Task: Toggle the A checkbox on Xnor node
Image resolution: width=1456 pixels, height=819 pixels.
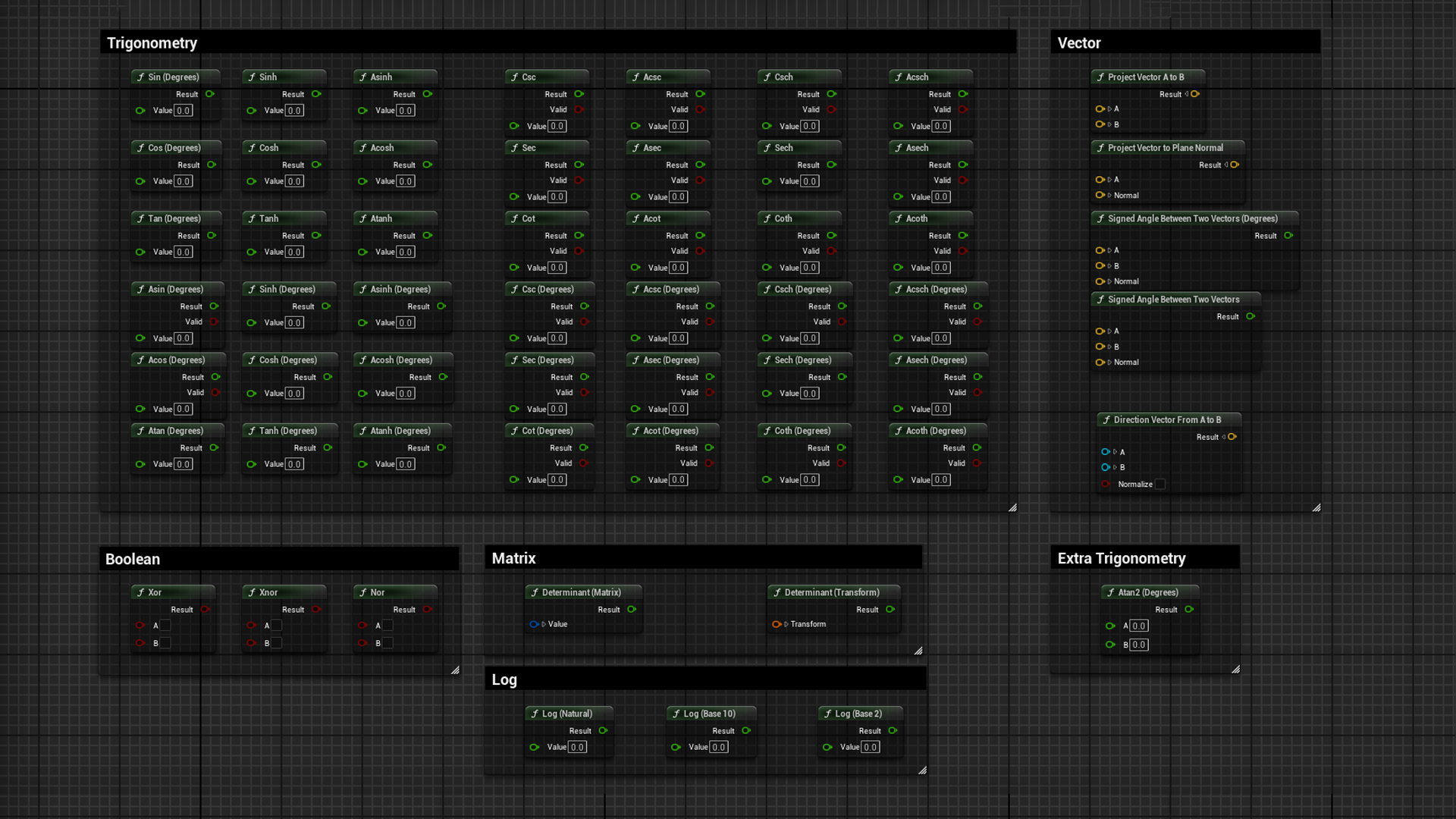Action: tap(277, 626)
